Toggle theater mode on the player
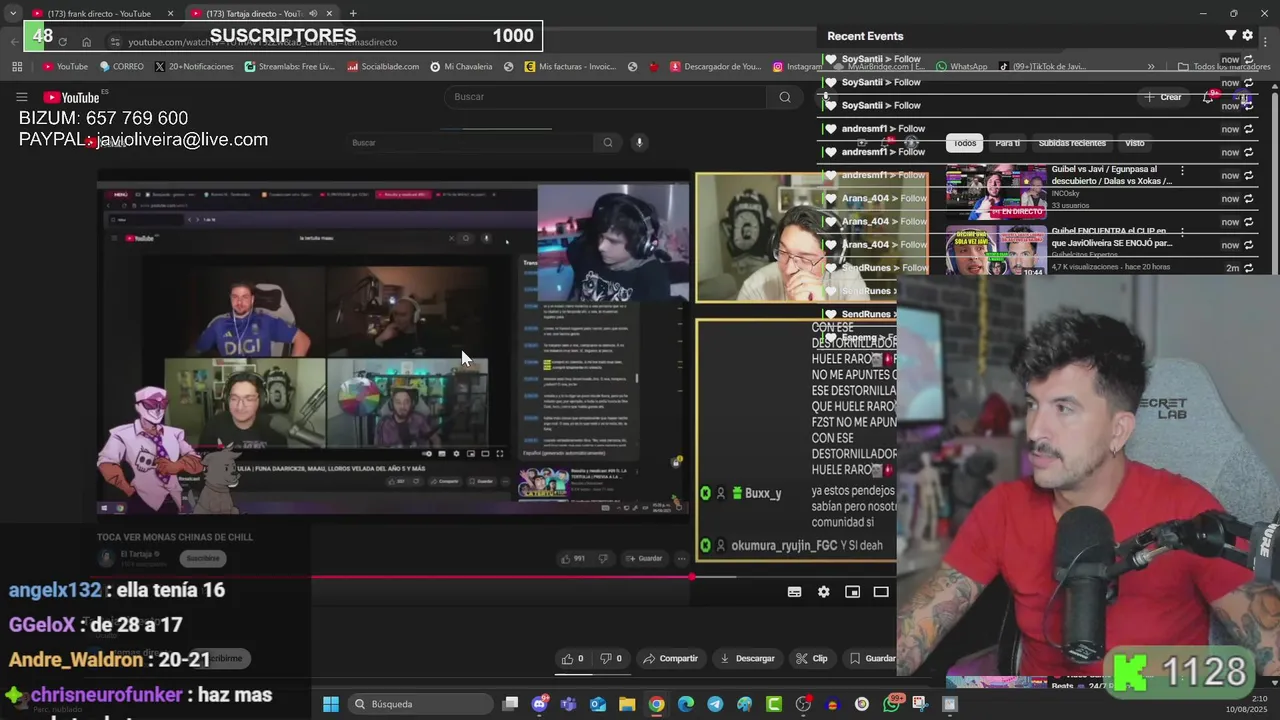 pos(881,592)
